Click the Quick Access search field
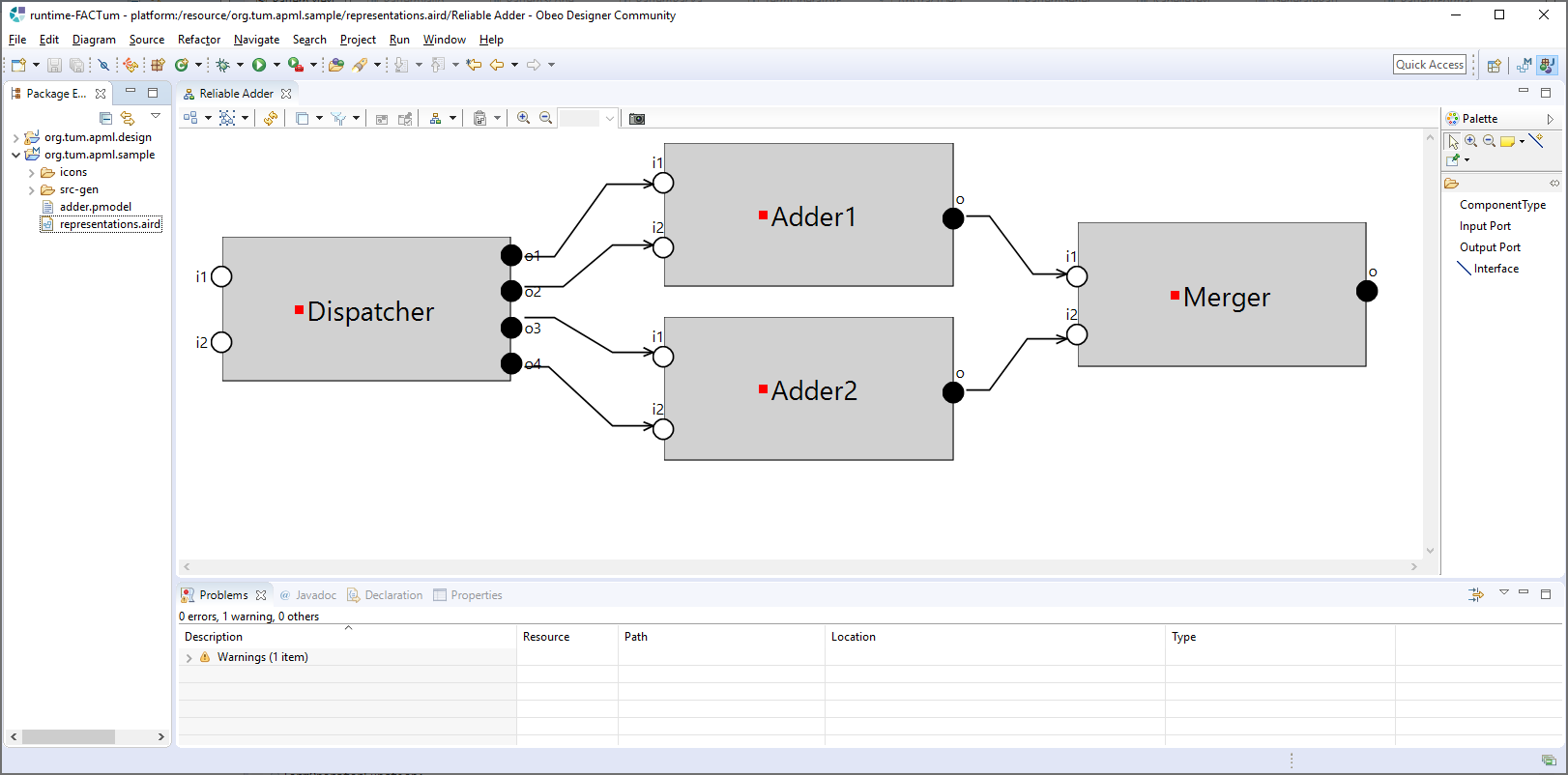The image size is (1568, 775). 1430,65
